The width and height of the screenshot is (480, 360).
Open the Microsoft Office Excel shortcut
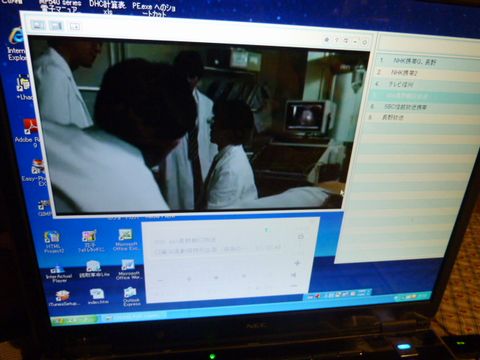point(125,240)
